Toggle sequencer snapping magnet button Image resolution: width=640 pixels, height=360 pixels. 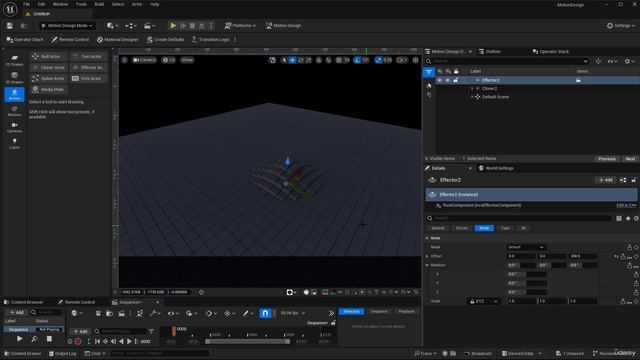click(265, 313)
